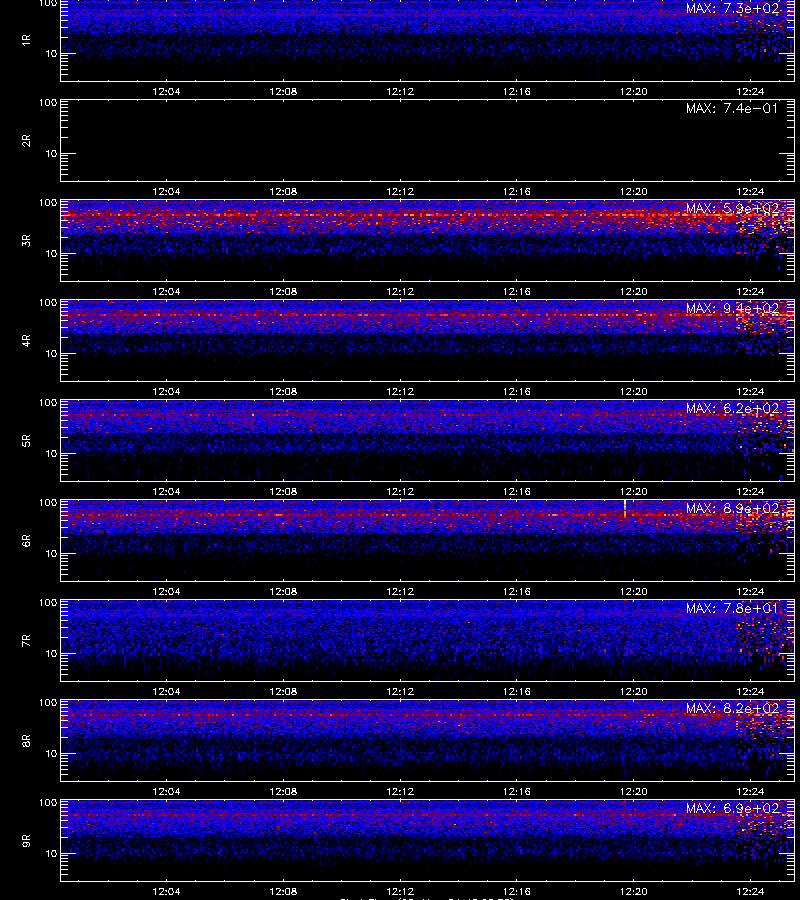The height and width of the screenshot is (900, 800).
Task: Select the 10 y-axis label of the 2R panel
Action: click(52, 153)
